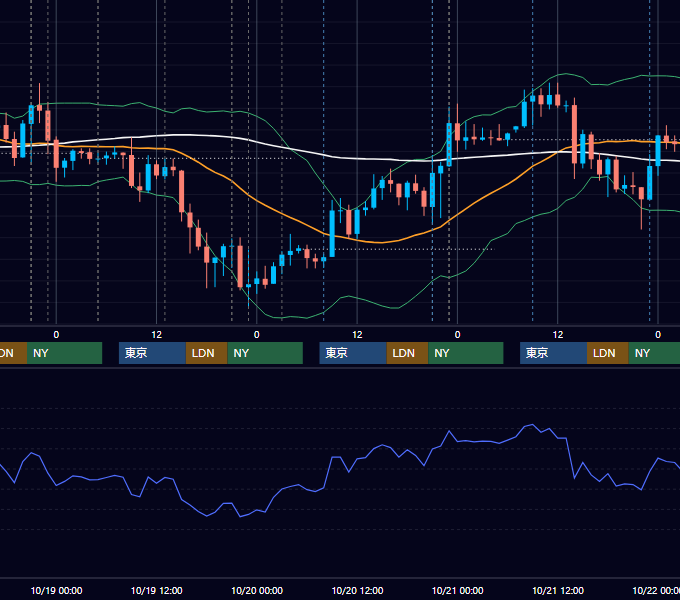
Task: Click the LDN block after 10/21's 東京 session
Action: click(608, 353)
